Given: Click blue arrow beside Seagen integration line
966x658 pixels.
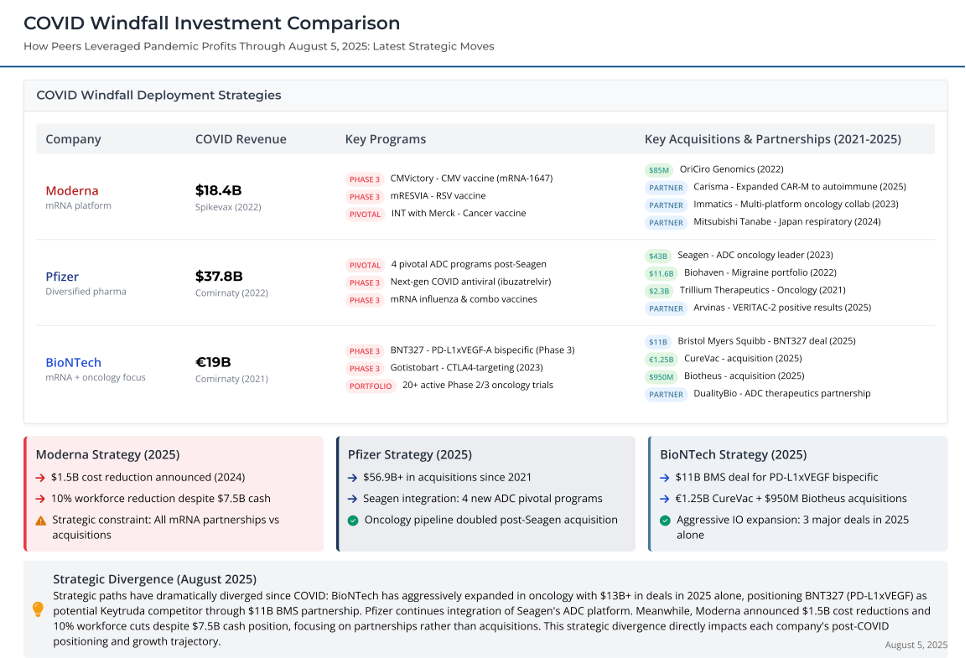Looking at the screenshot, I should click(352, 499).
